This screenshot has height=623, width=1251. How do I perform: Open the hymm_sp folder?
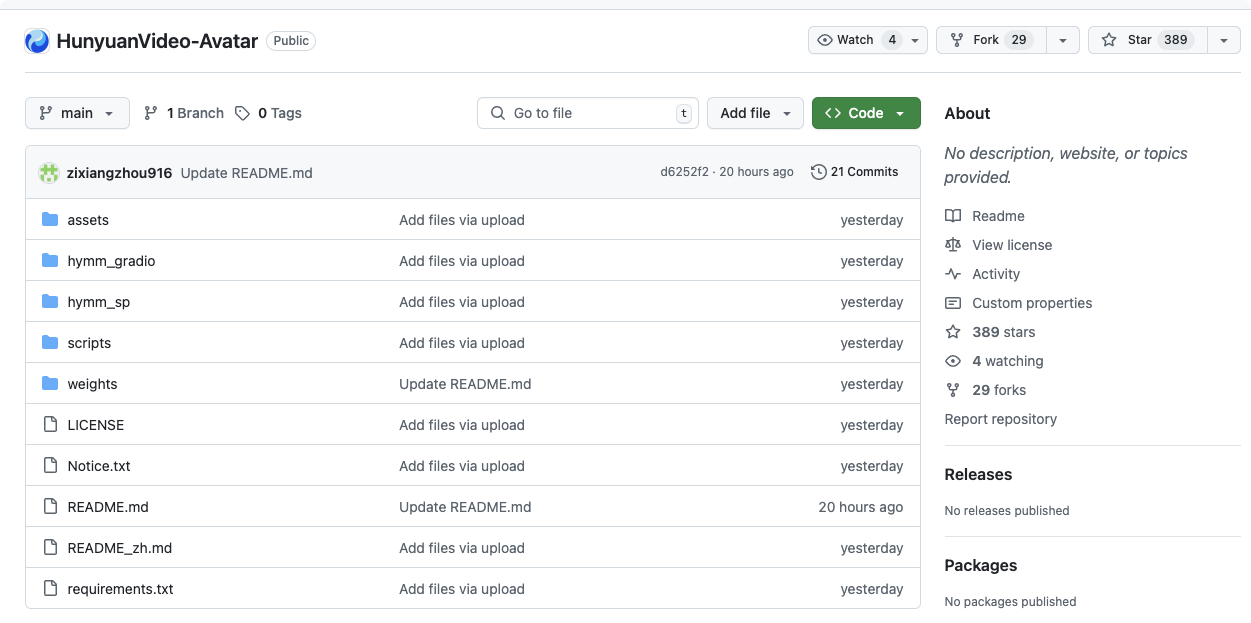point(98,302)
